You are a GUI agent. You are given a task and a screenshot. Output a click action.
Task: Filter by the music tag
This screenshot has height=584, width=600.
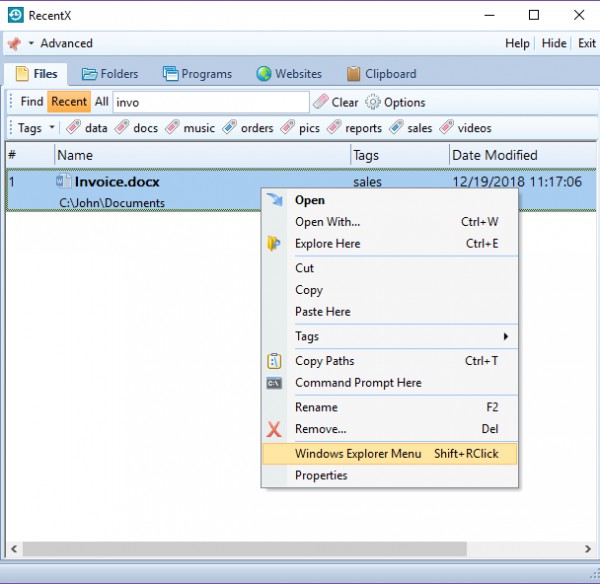(190, 128)
